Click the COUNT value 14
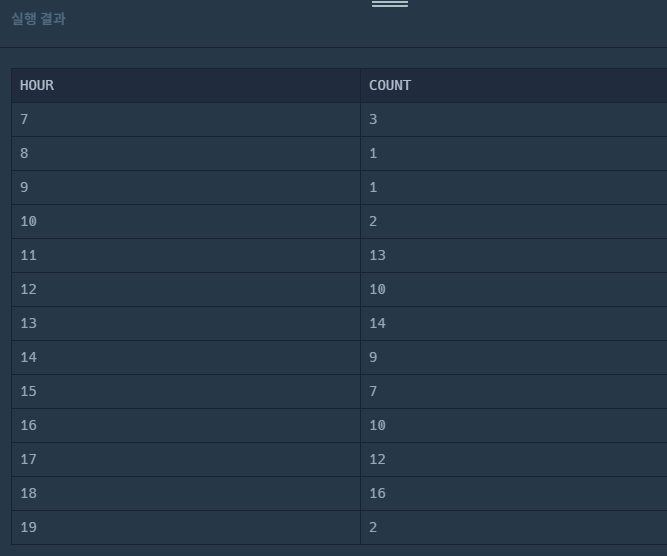 click(377, 324)
